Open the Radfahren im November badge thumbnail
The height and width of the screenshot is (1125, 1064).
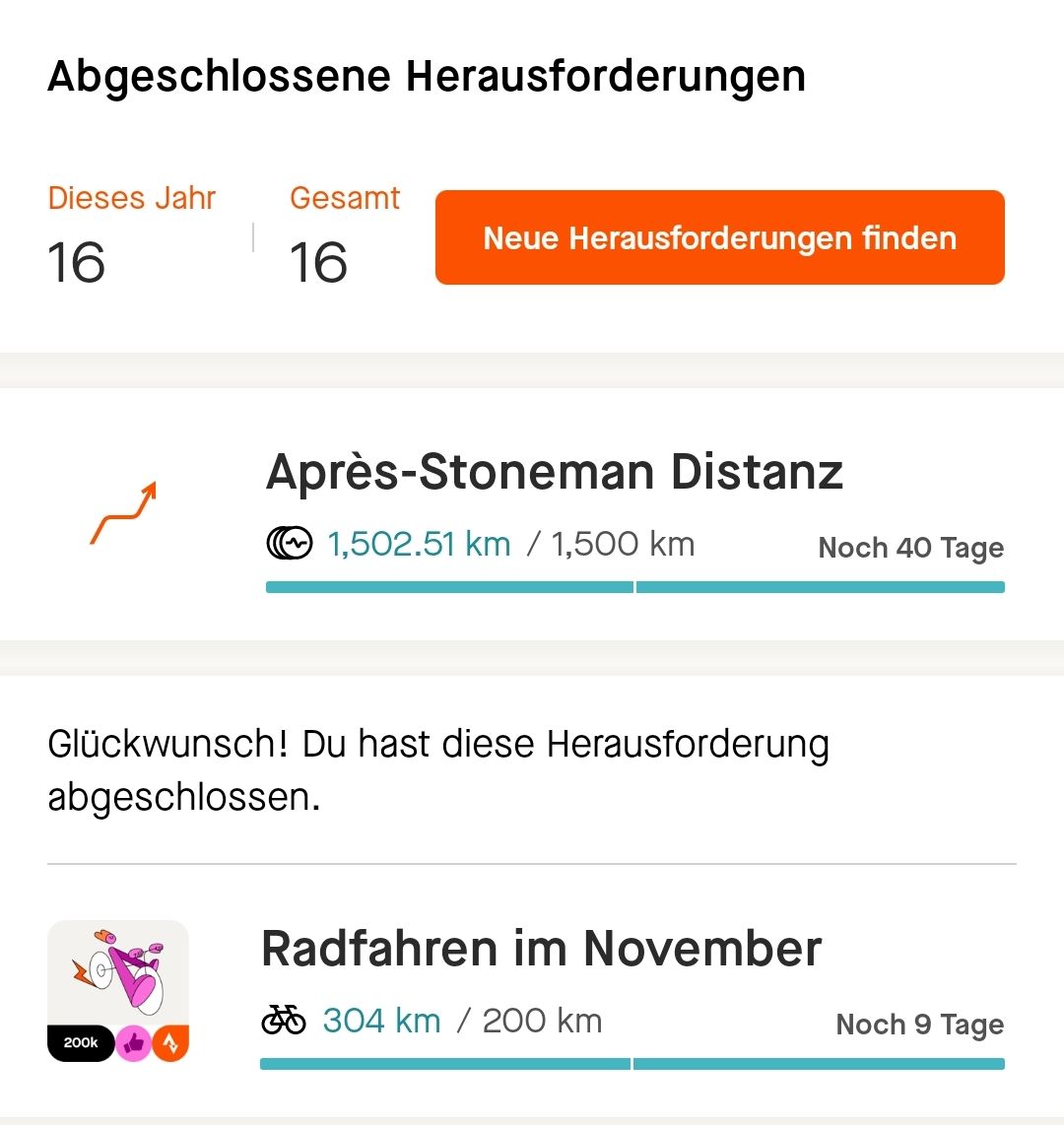click(117, 991)
